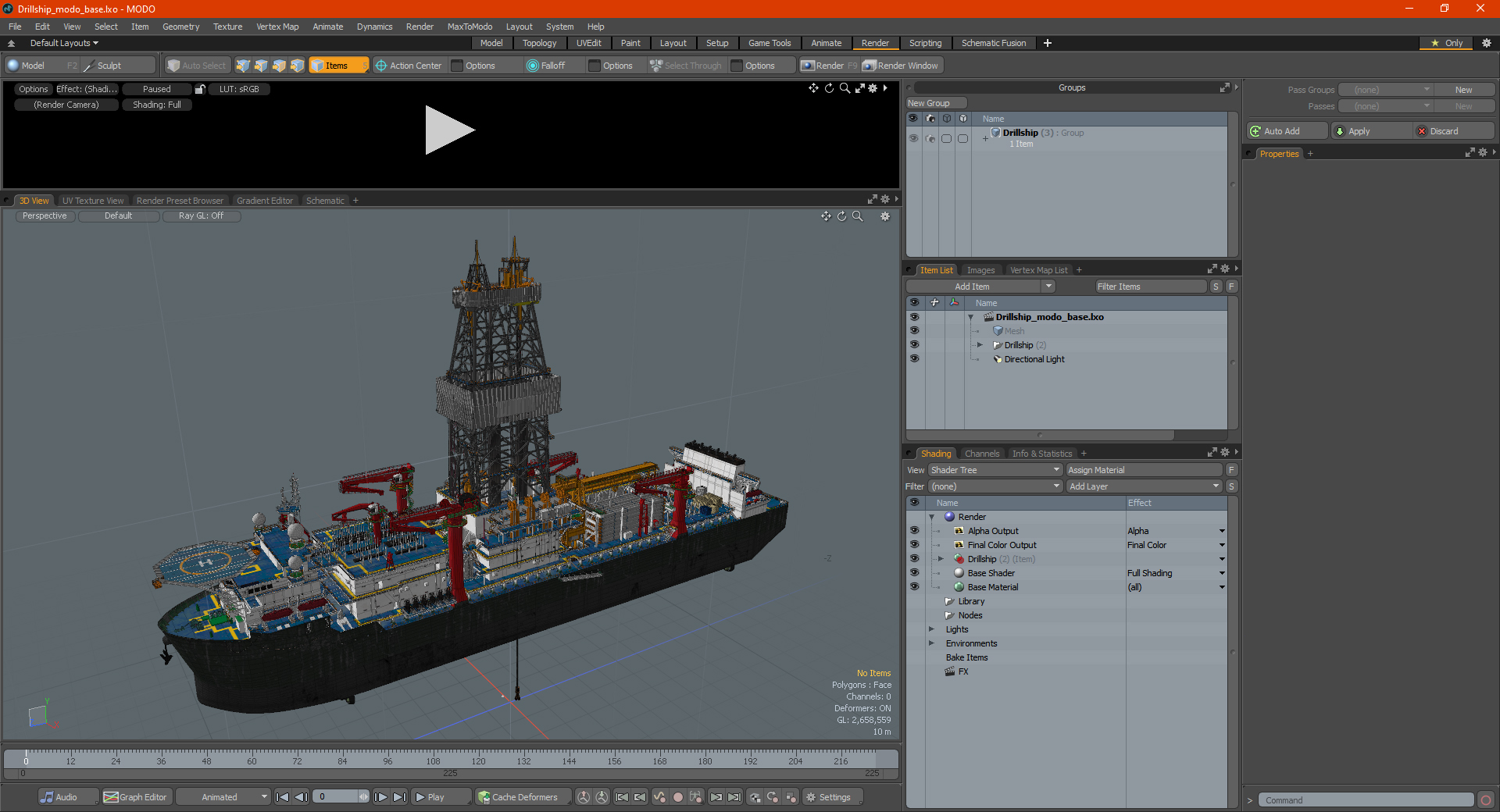Pan view icon in 3D viewport
The image size is (1500, 812).
click(826, 216)
